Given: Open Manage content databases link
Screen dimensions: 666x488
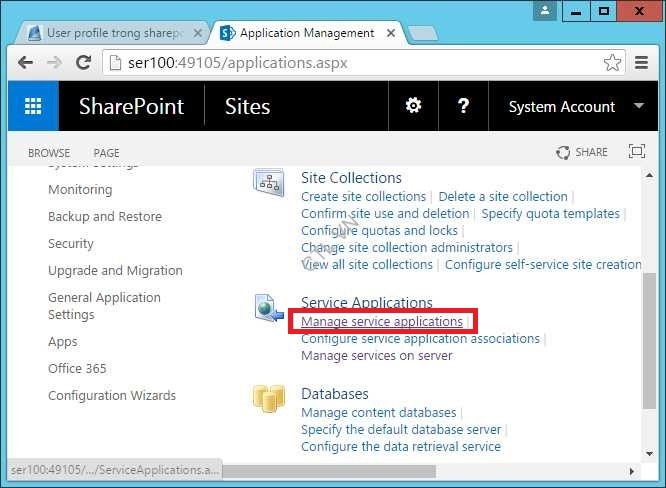Looking at the screenshot, I should pos(378,412).
